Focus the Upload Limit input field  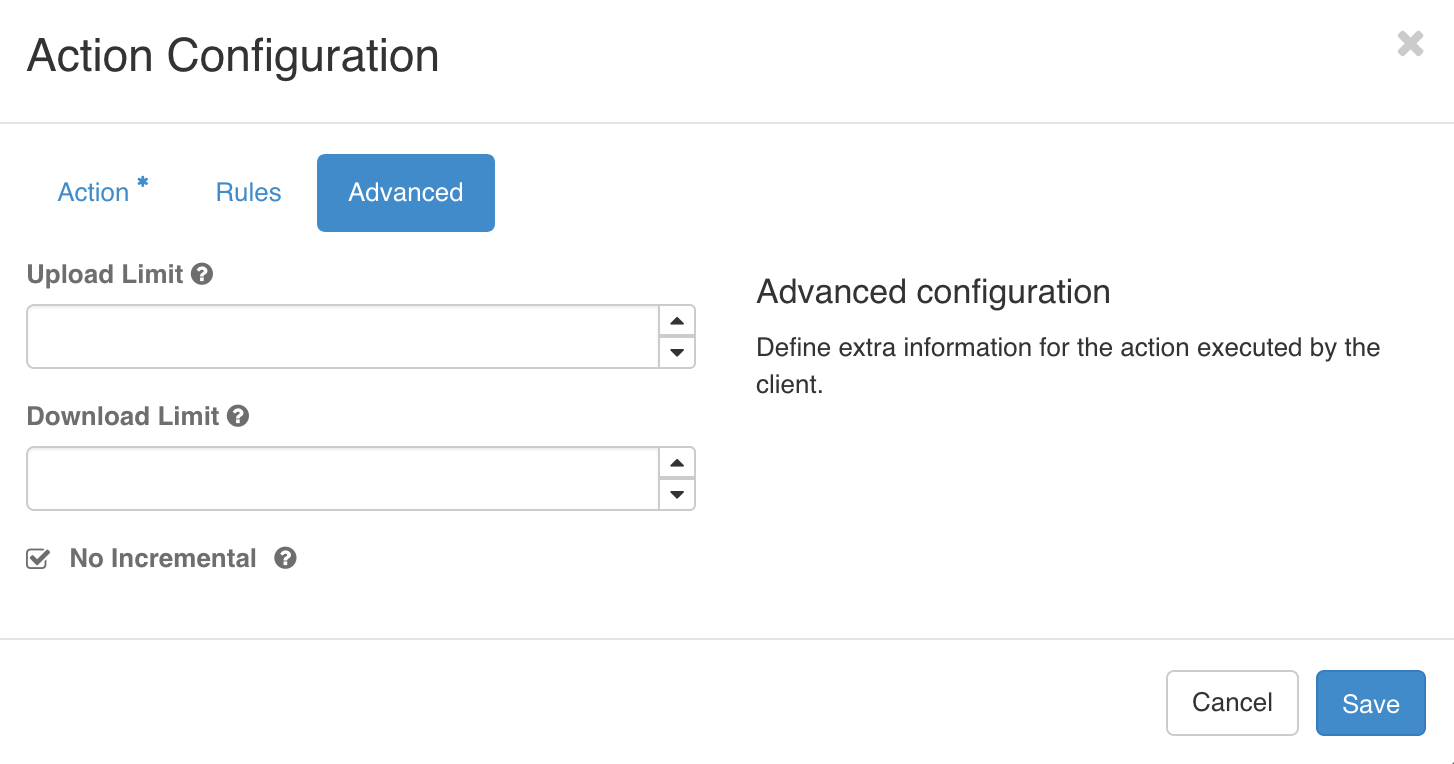tap(343, 337)
